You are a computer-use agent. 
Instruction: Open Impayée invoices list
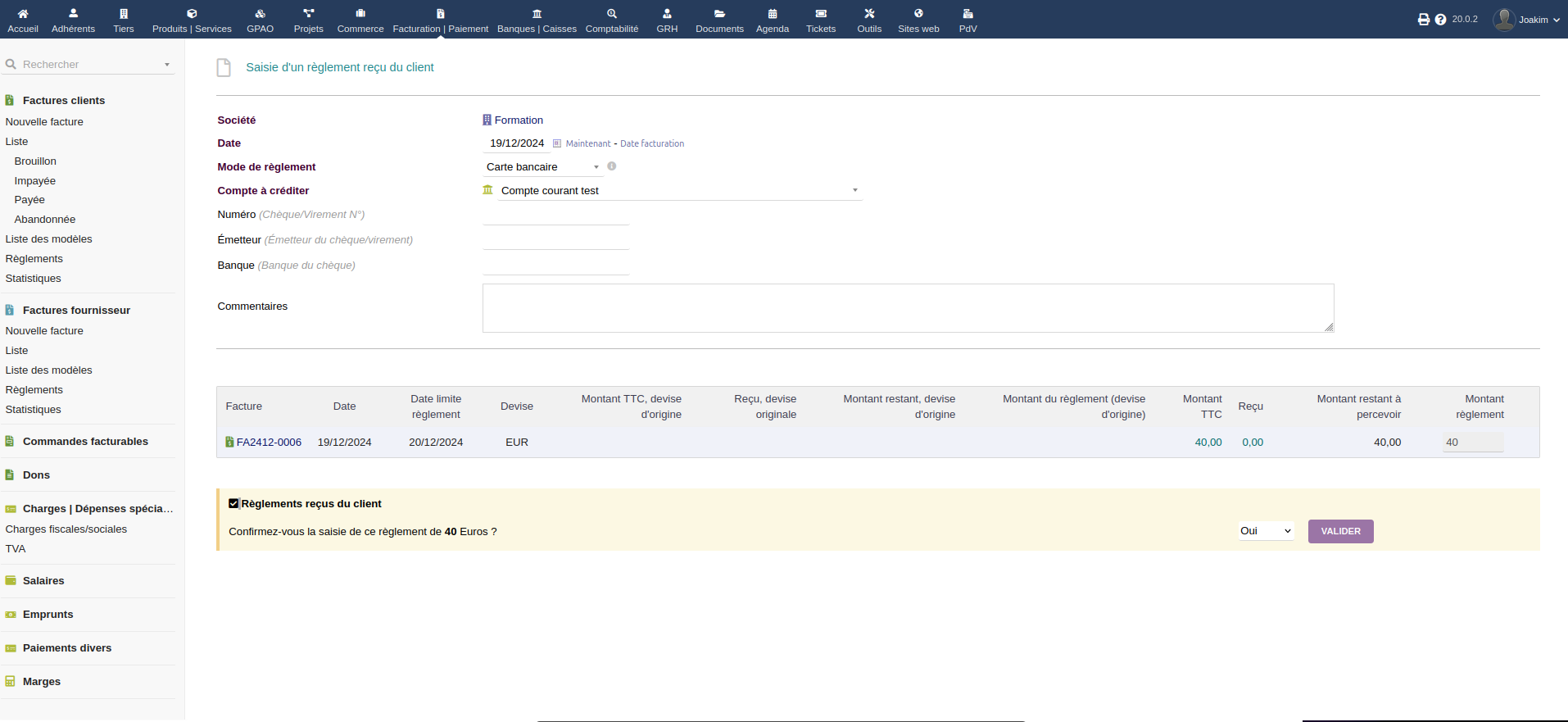coord(35,181)
